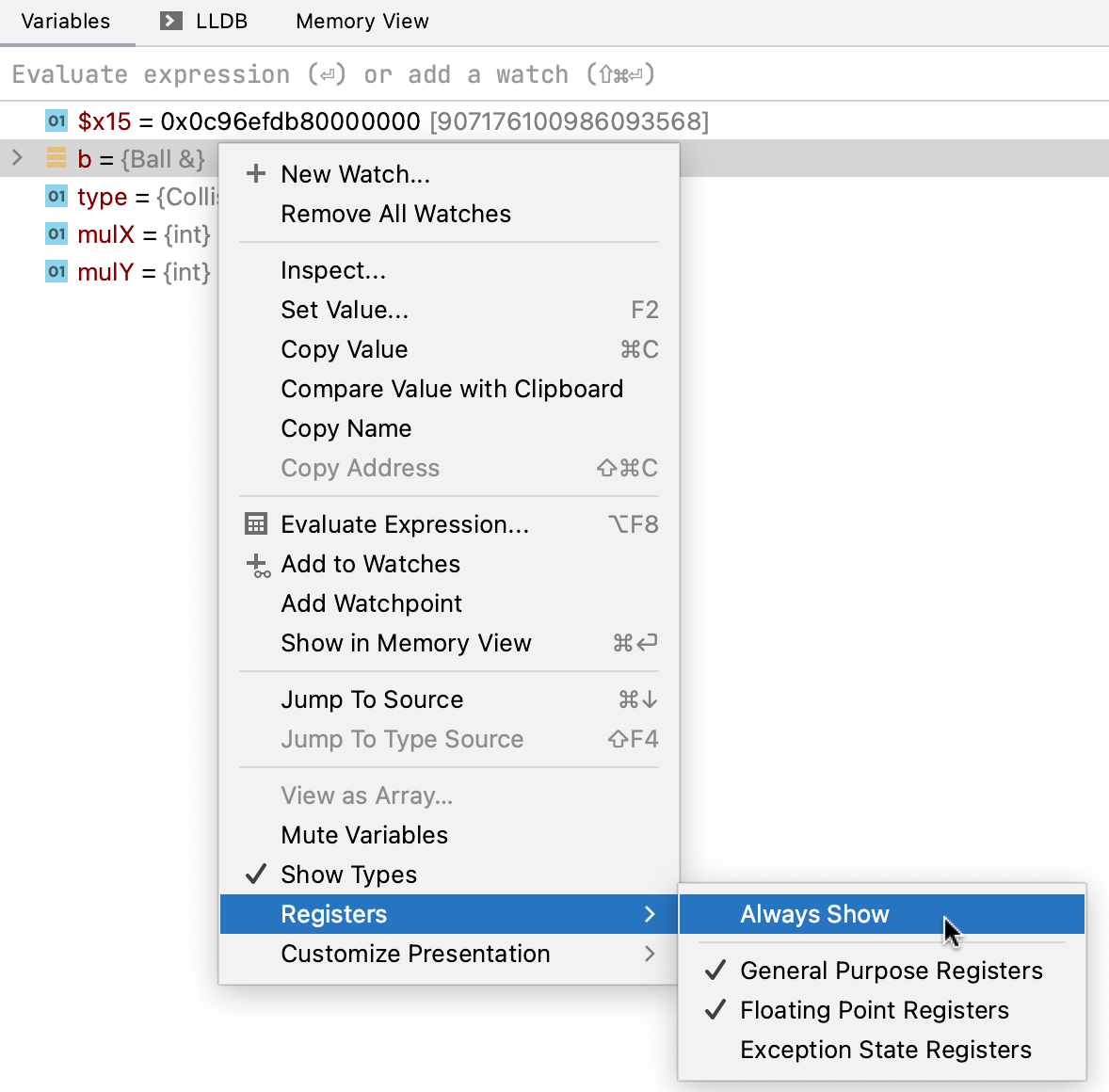Toggle Show Types off

[347, 875]
